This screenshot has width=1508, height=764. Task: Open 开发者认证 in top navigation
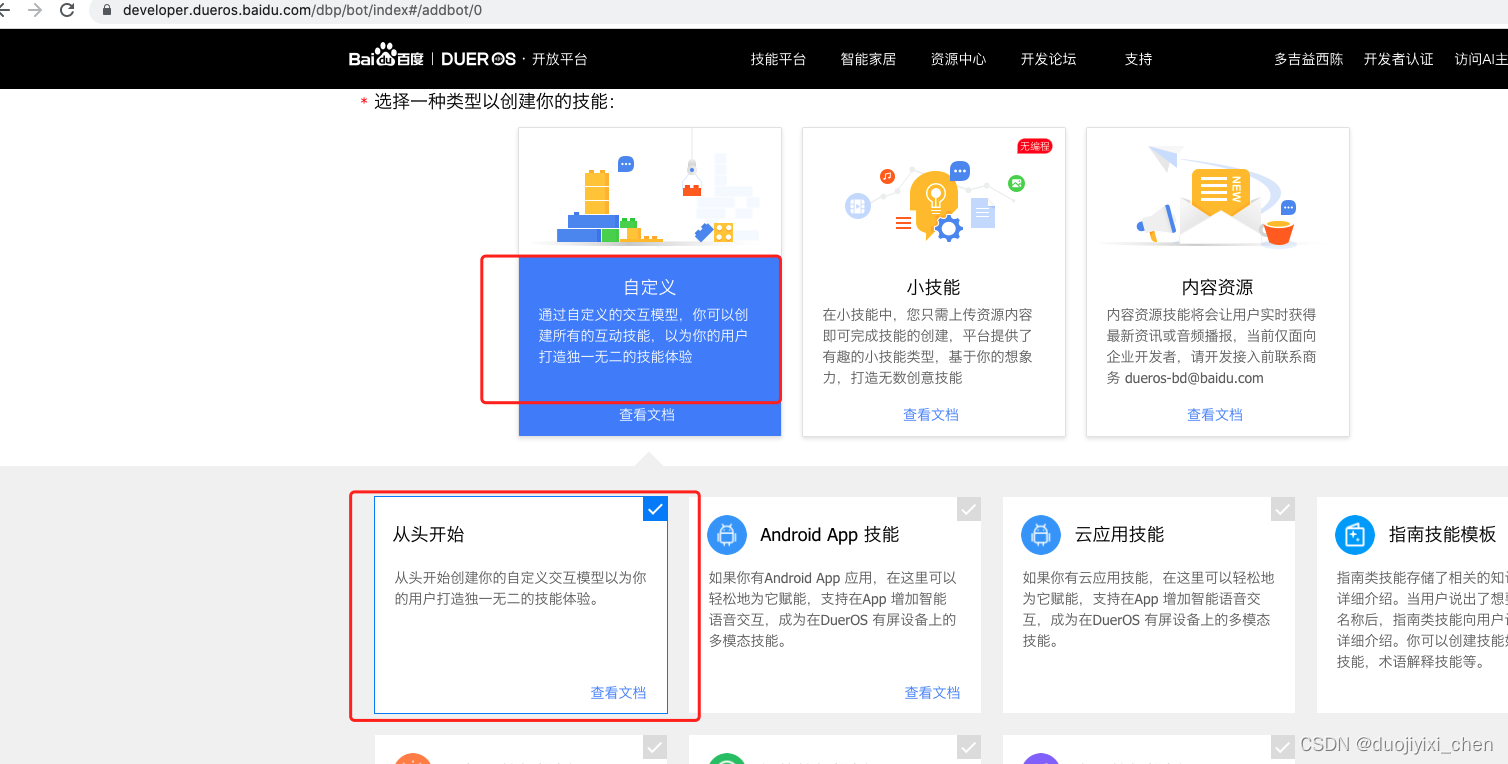pos(1398,59)
